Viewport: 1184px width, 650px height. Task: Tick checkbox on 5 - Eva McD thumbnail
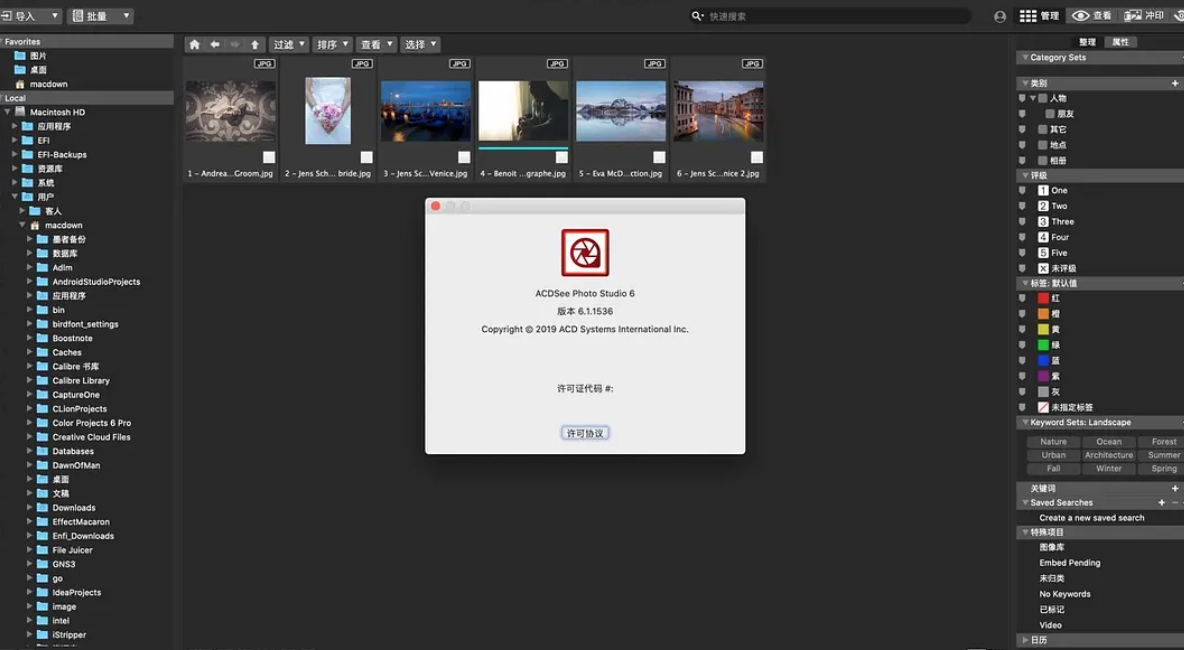pyautogui.click(x=659, y=157)
